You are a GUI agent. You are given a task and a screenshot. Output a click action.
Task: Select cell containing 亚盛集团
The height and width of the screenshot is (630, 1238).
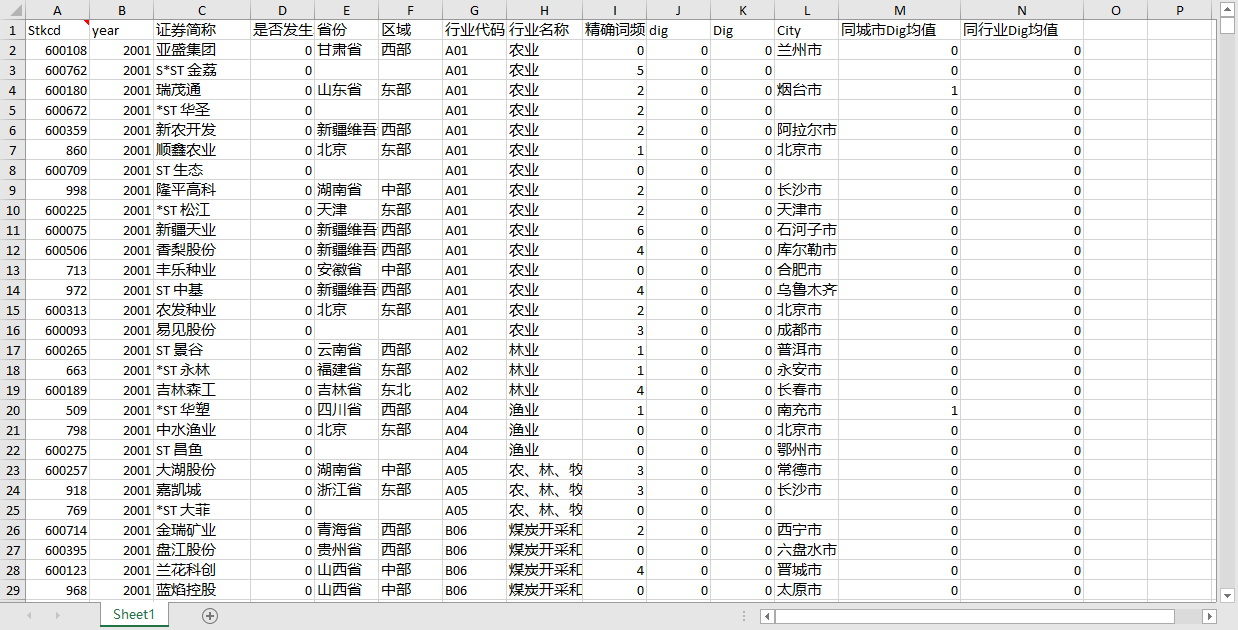pyautogui.click(x=202, y=50)
